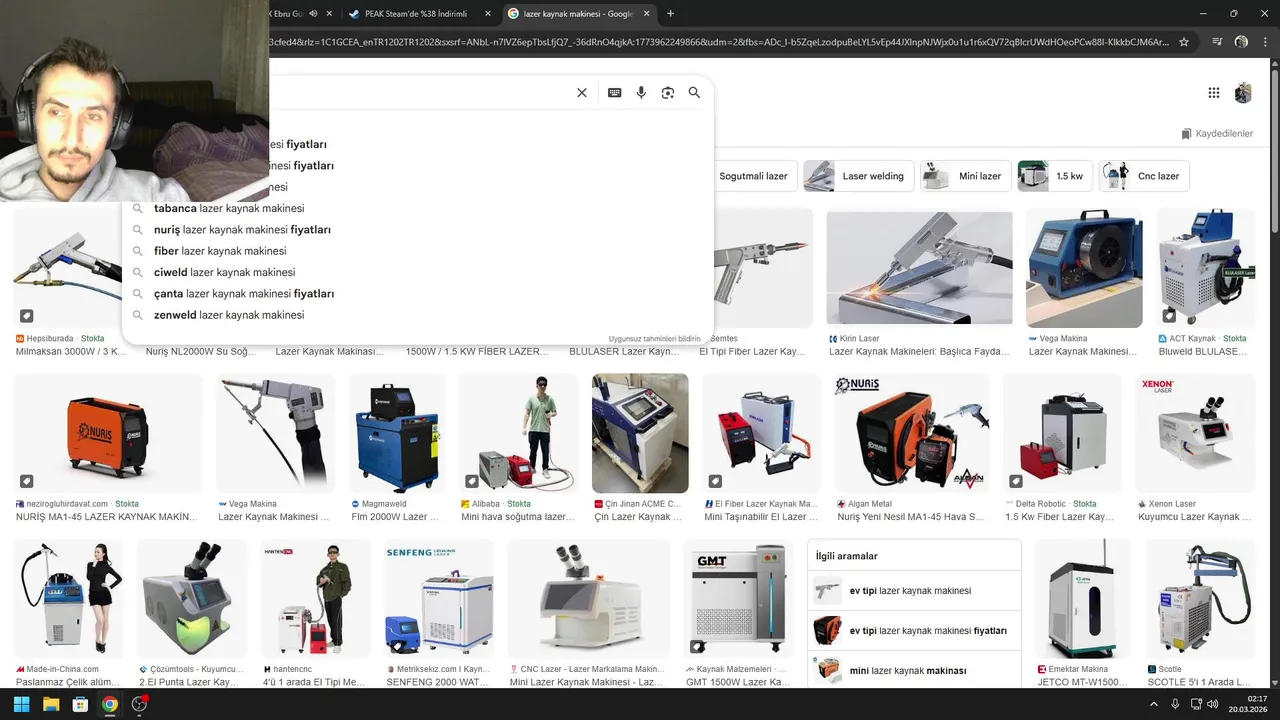Image resolution: width=1280 pixels, height=720 pixels.
Task: Open the Kirin Laser welding image result
Action: point(919,268)
